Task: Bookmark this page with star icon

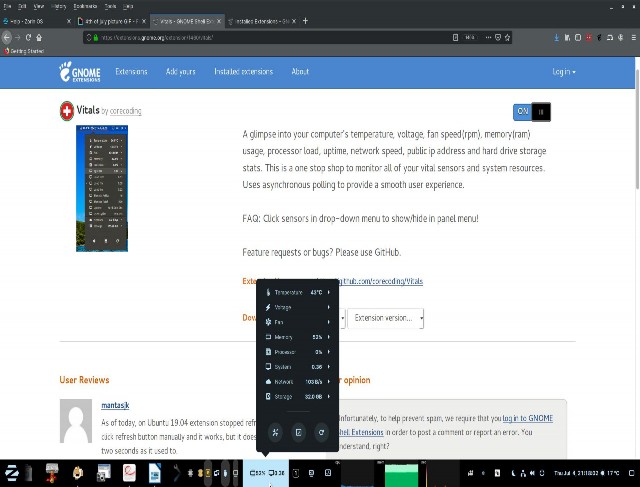Action: (507, 38)
